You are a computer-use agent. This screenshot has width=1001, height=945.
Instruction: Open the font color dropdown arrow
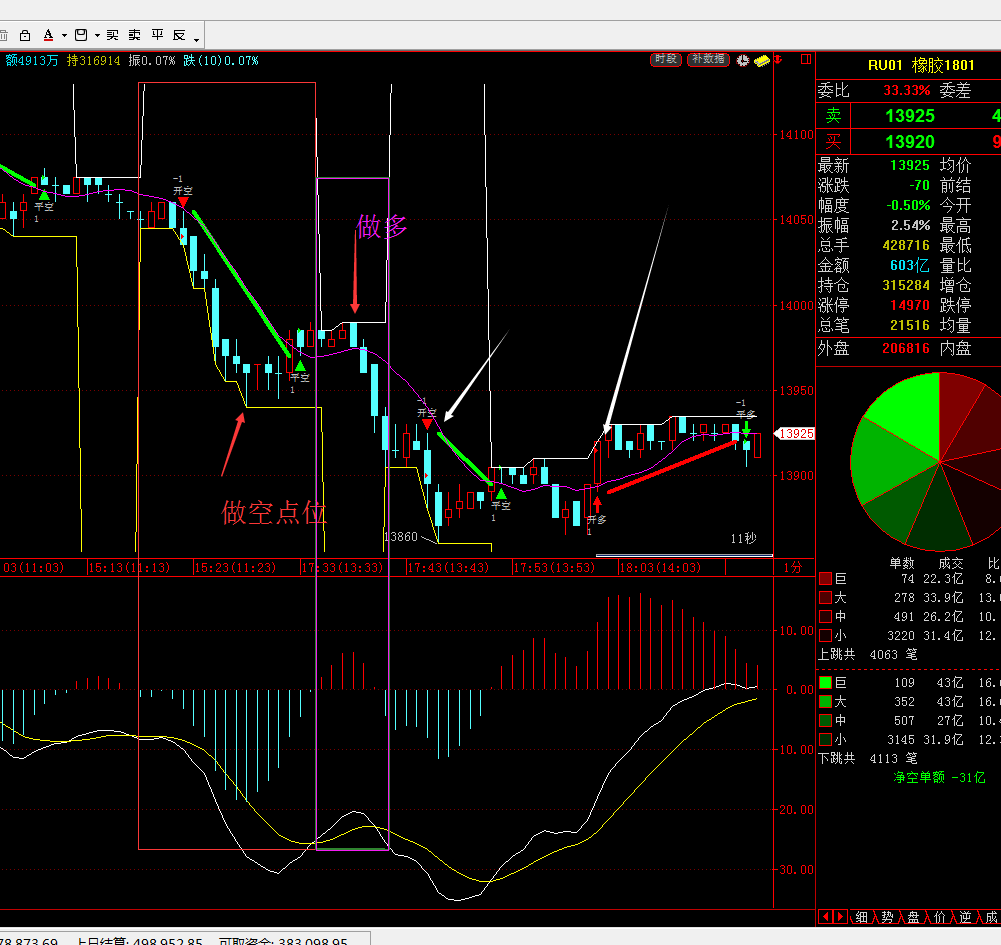[64, 36]
